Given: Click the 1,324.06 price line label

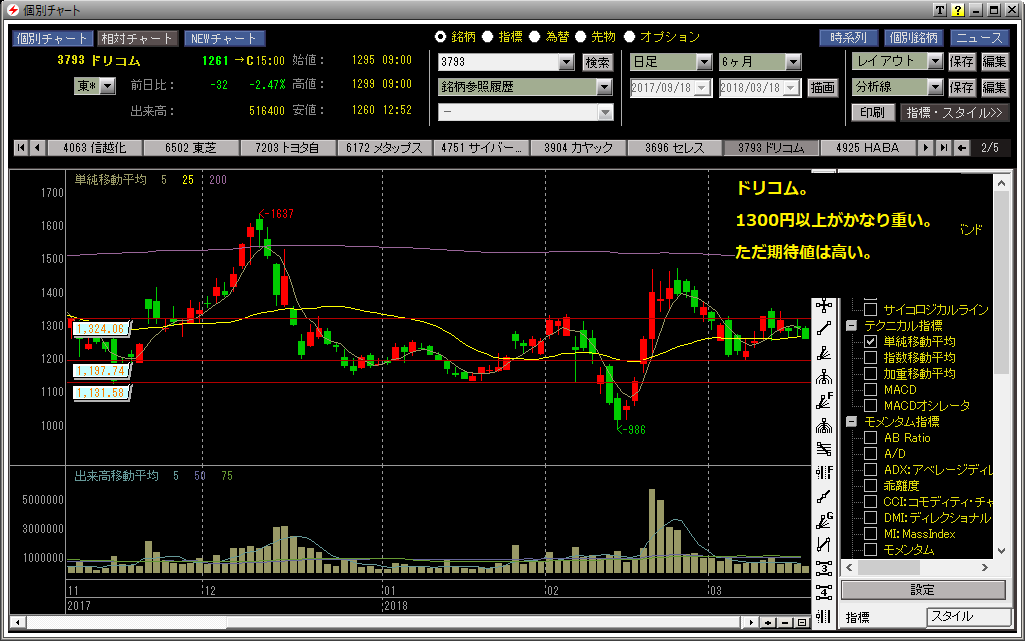Looking at the screenshot, I should pos(101,329).
